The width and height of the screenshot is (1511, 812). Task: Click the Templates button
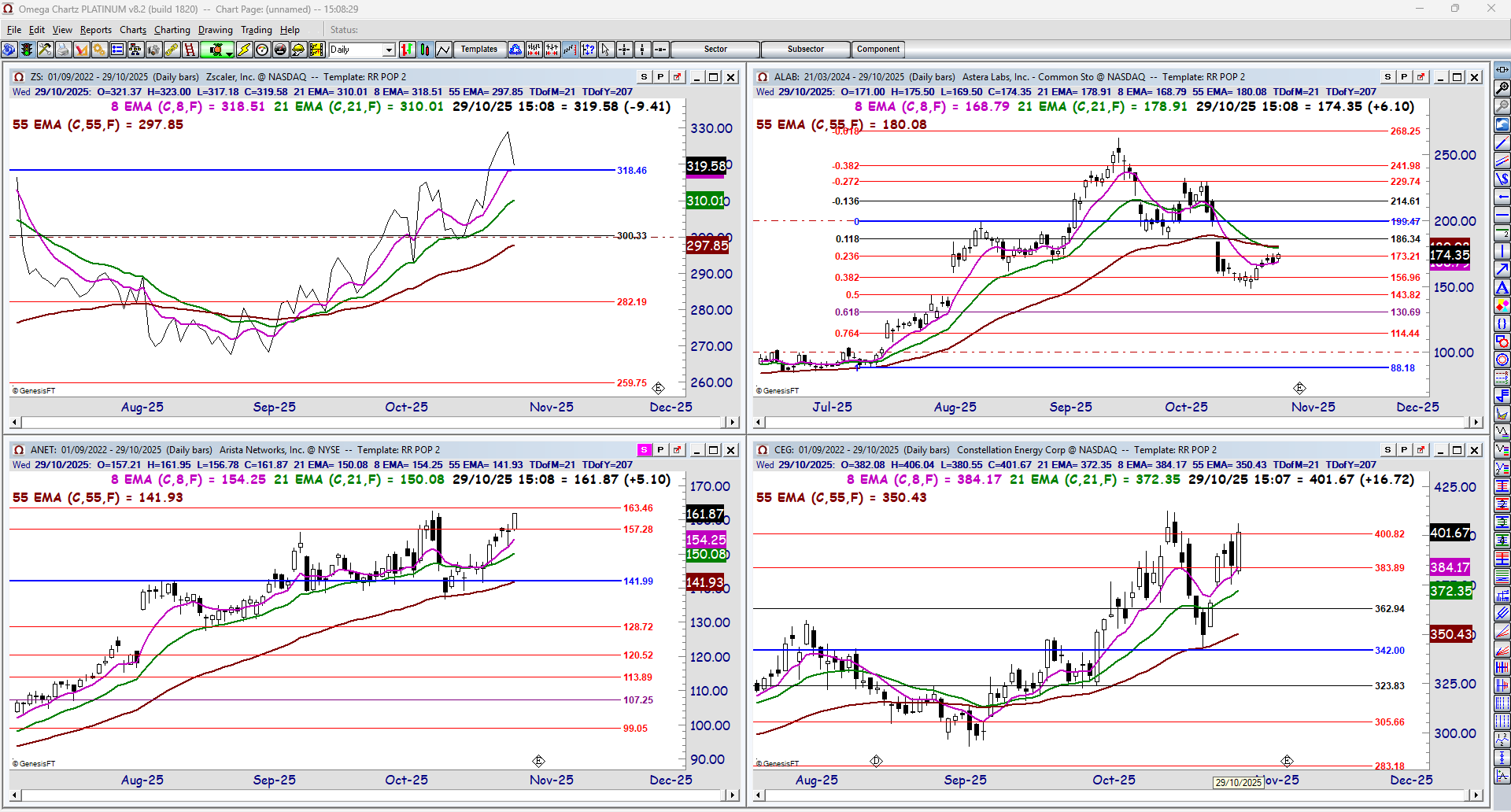pos(479,50)
